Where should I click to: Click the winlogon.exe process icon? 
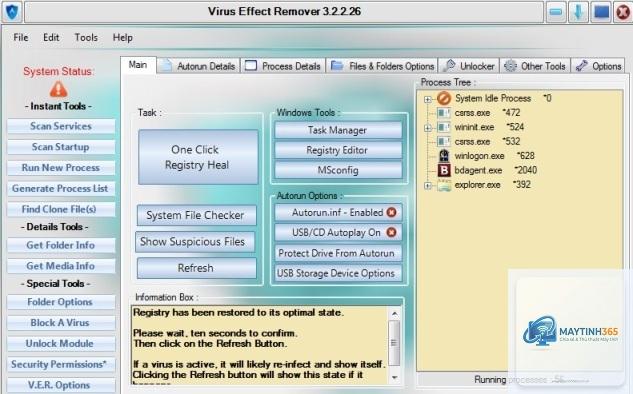[444, 156]
